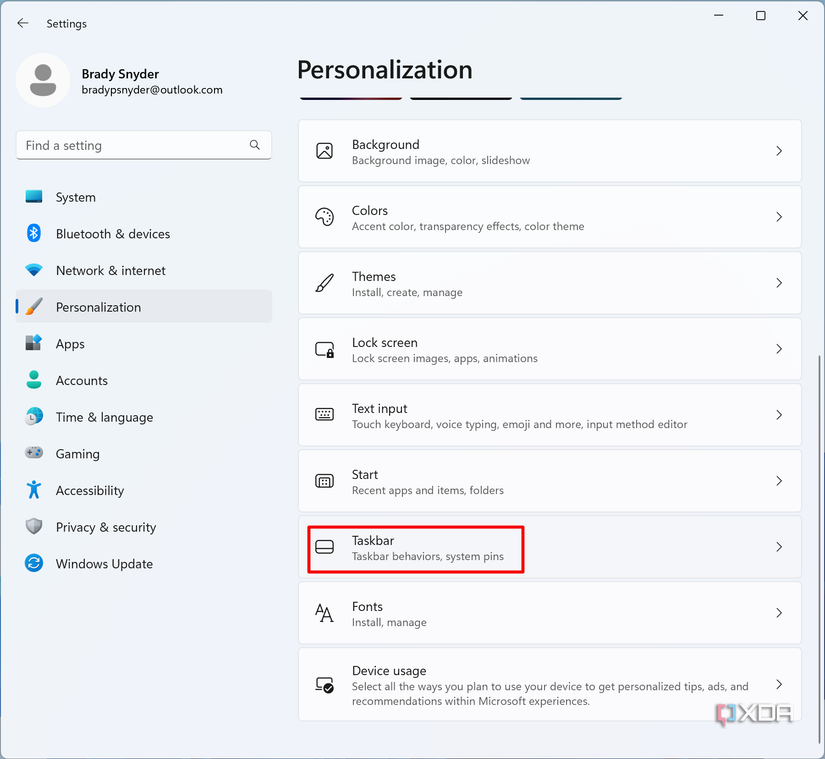Open the Taskbar settings chevron
Image resolution: width=825 pixels, height=759 pixels.
[779, 547]
